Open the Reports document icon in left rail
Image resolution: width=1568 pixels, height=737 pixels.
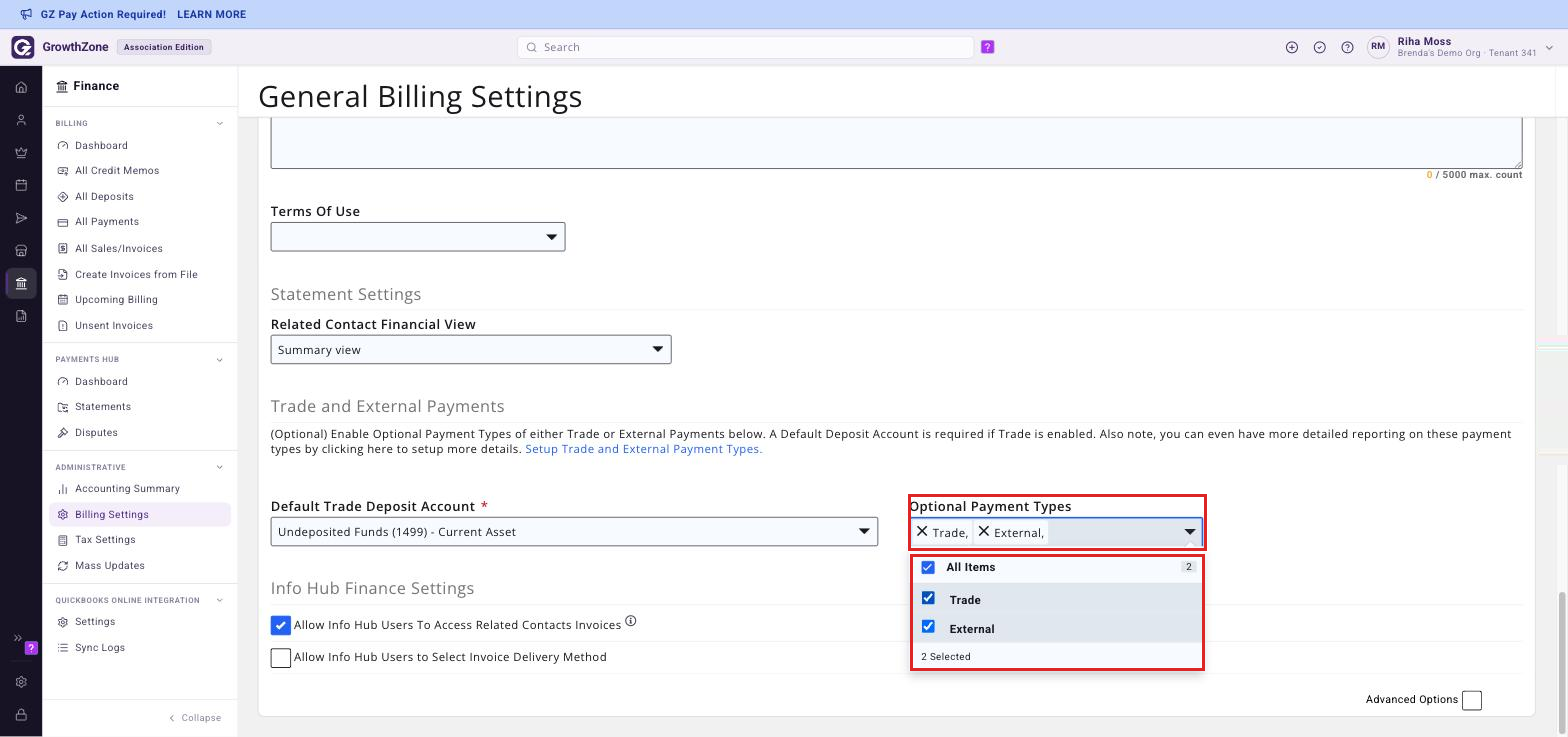point(21,316)
